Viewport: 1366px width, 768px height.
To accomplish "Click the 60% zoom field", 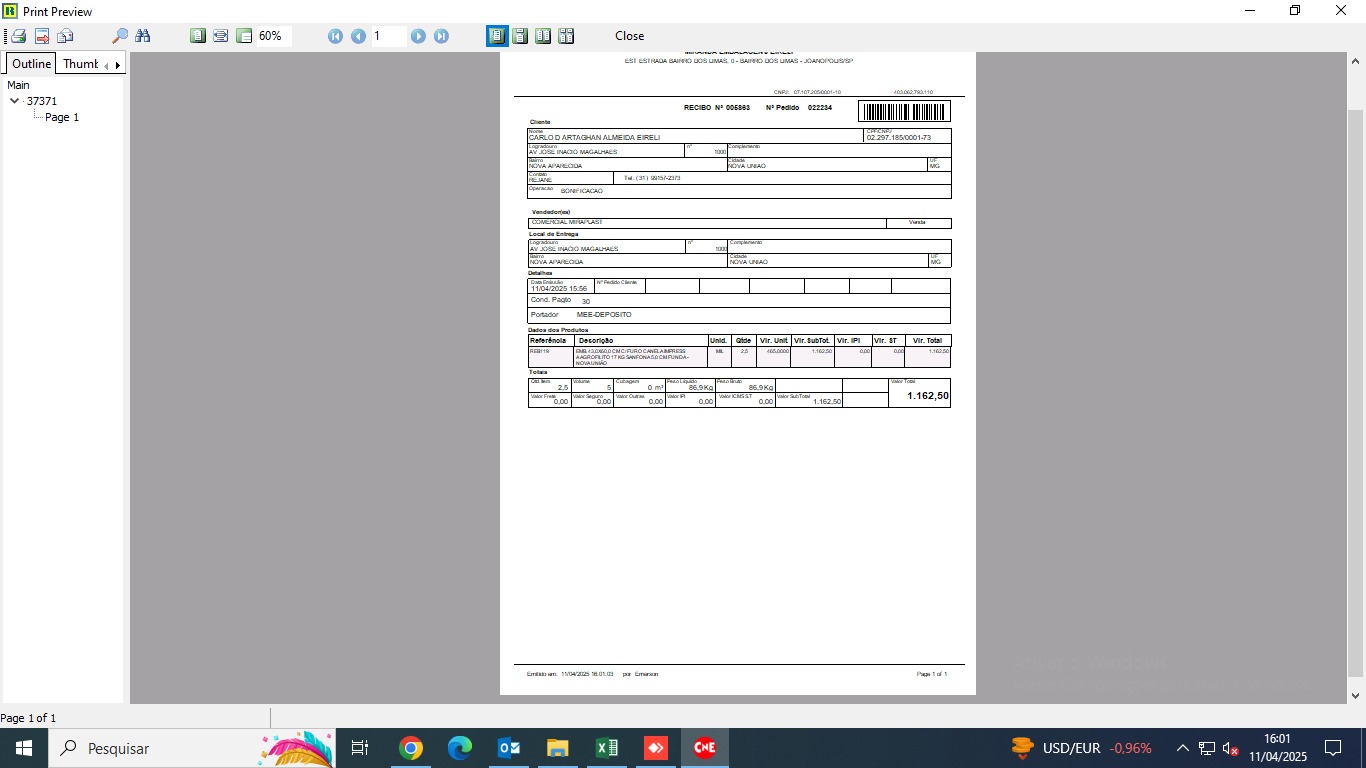I will click(273, 36).
